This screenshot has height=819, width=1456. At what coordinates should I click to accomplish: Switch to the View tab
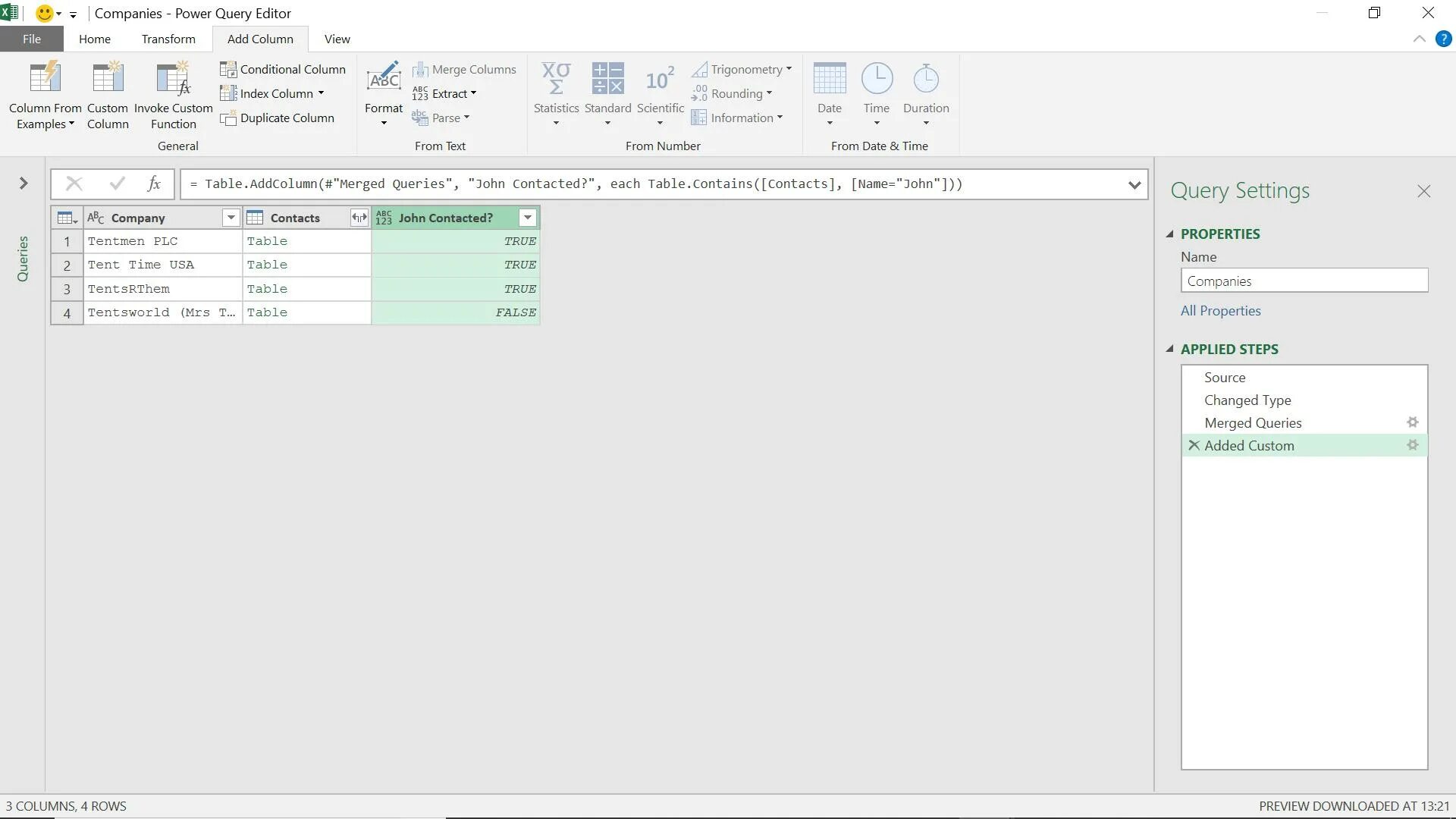337,39
